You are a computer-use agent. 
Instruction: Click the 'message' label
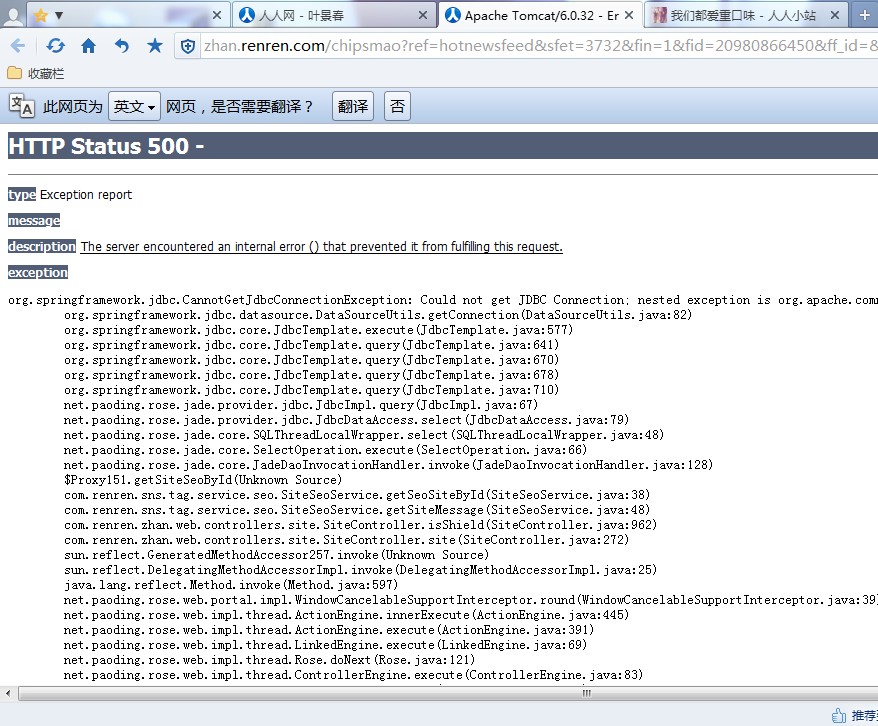34,221
